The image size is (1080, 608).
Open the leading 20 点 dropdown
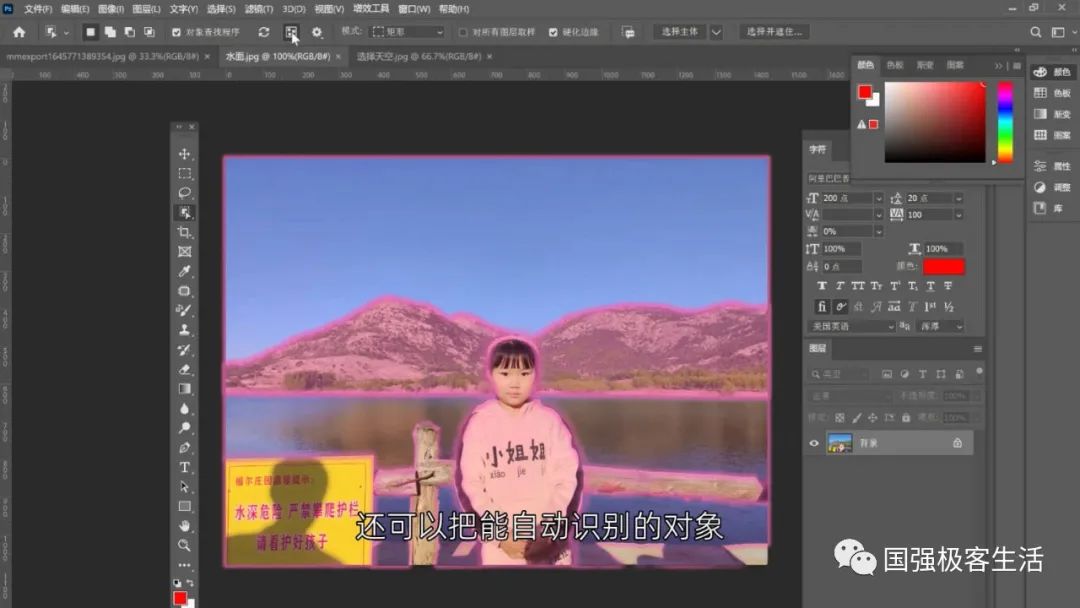pos(958,198)
